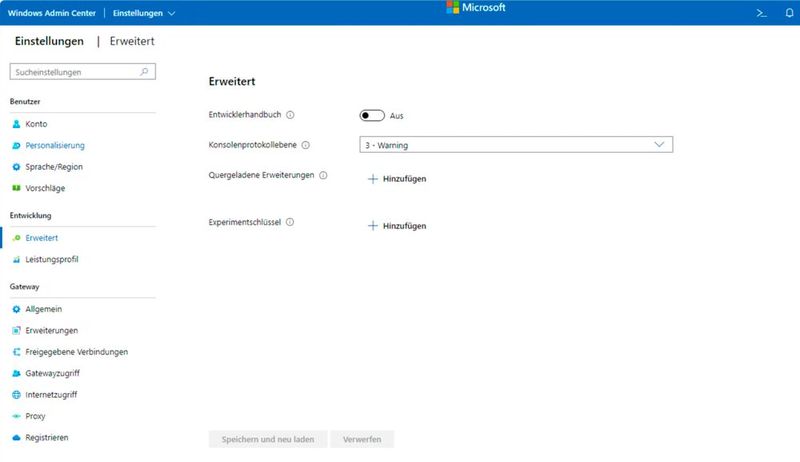800x462 pixels.
Task: Toggle the Entwicklerhandbuch switch
Action: (372, 115)
